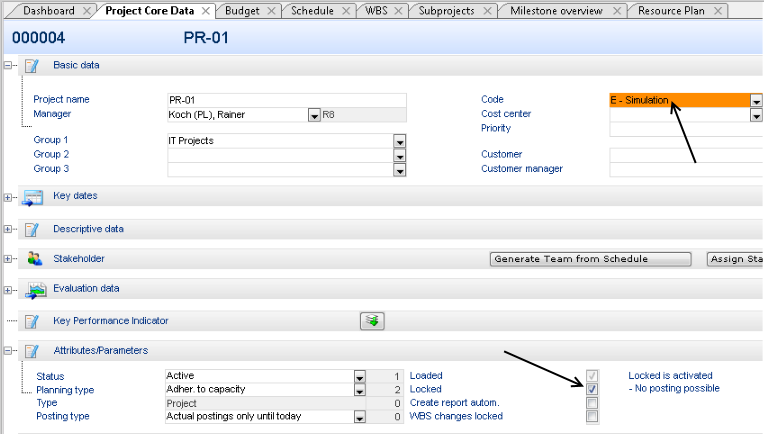Image resolution: width=764 pixels, height=434 pixels.
Task: Toggle the Loaded checkbox
Action: coord(592,376)
